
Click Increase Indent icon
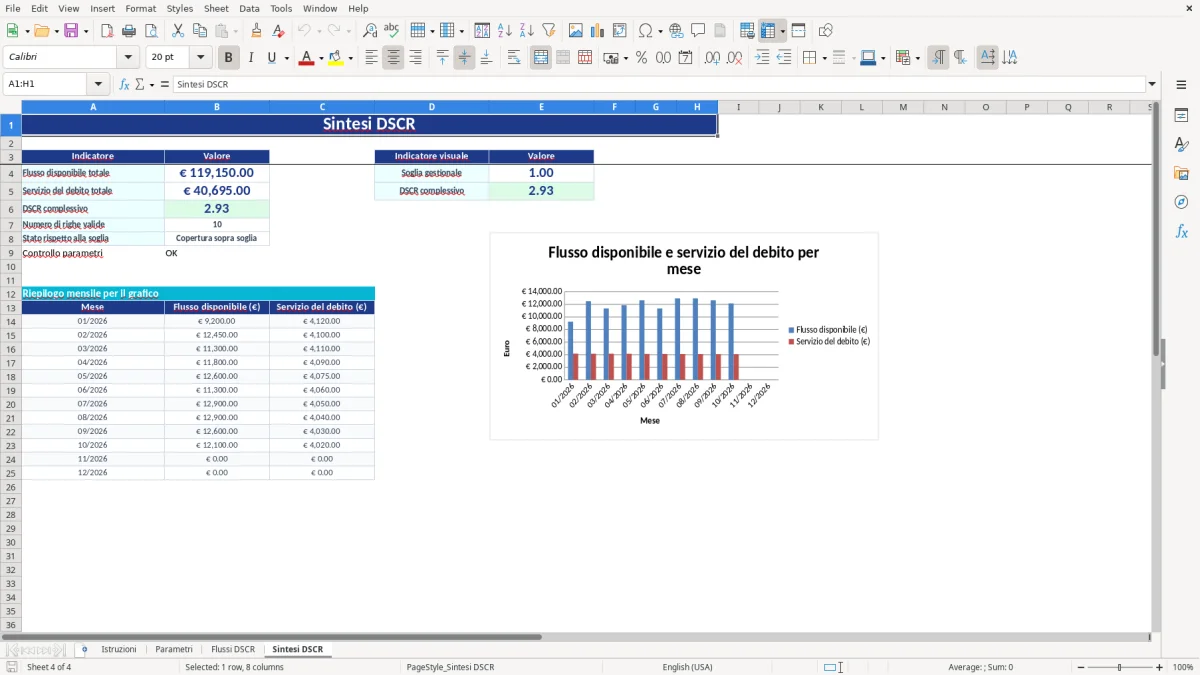click(762, 58)
